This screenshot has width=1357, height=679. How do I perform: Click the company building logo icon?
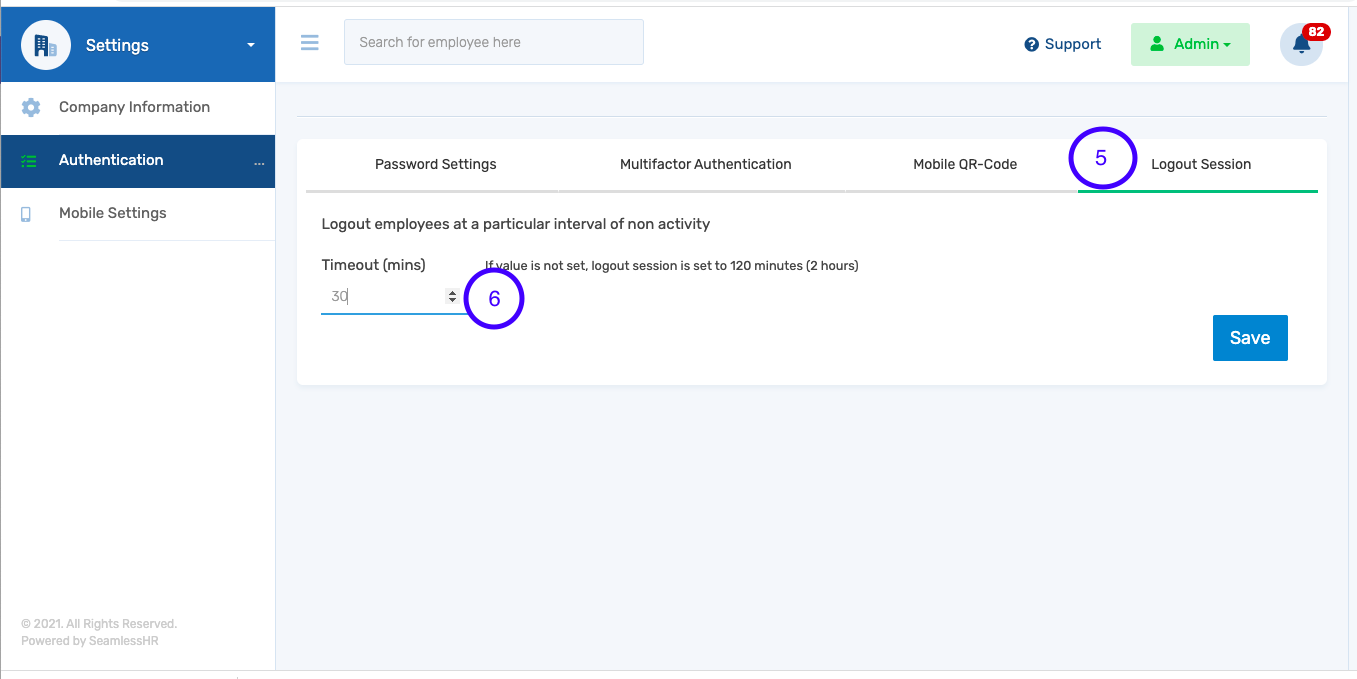pos(45,44)
